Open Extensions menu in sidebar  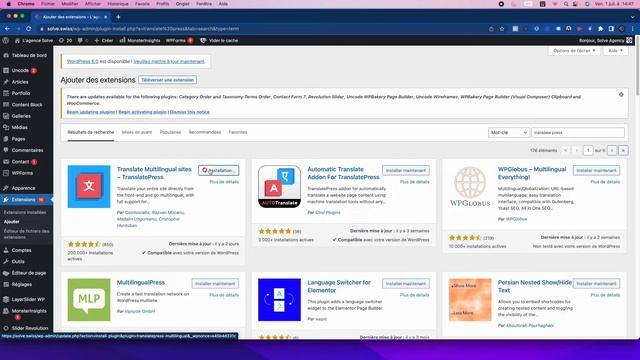[x=23, y=200]
